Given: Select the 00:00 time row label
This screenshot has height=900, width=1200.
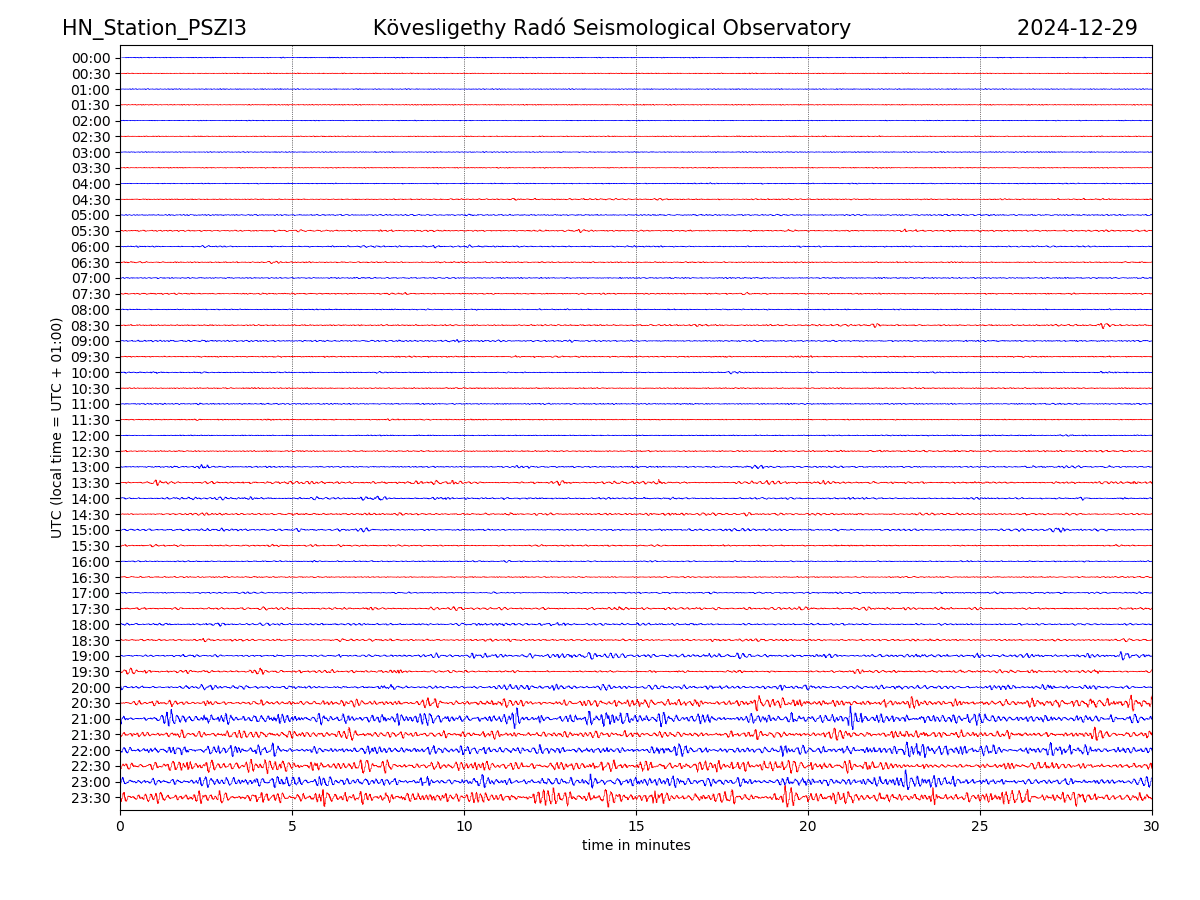Looking at the screenshot, I should pyautogui.click(x=91, y=58).
